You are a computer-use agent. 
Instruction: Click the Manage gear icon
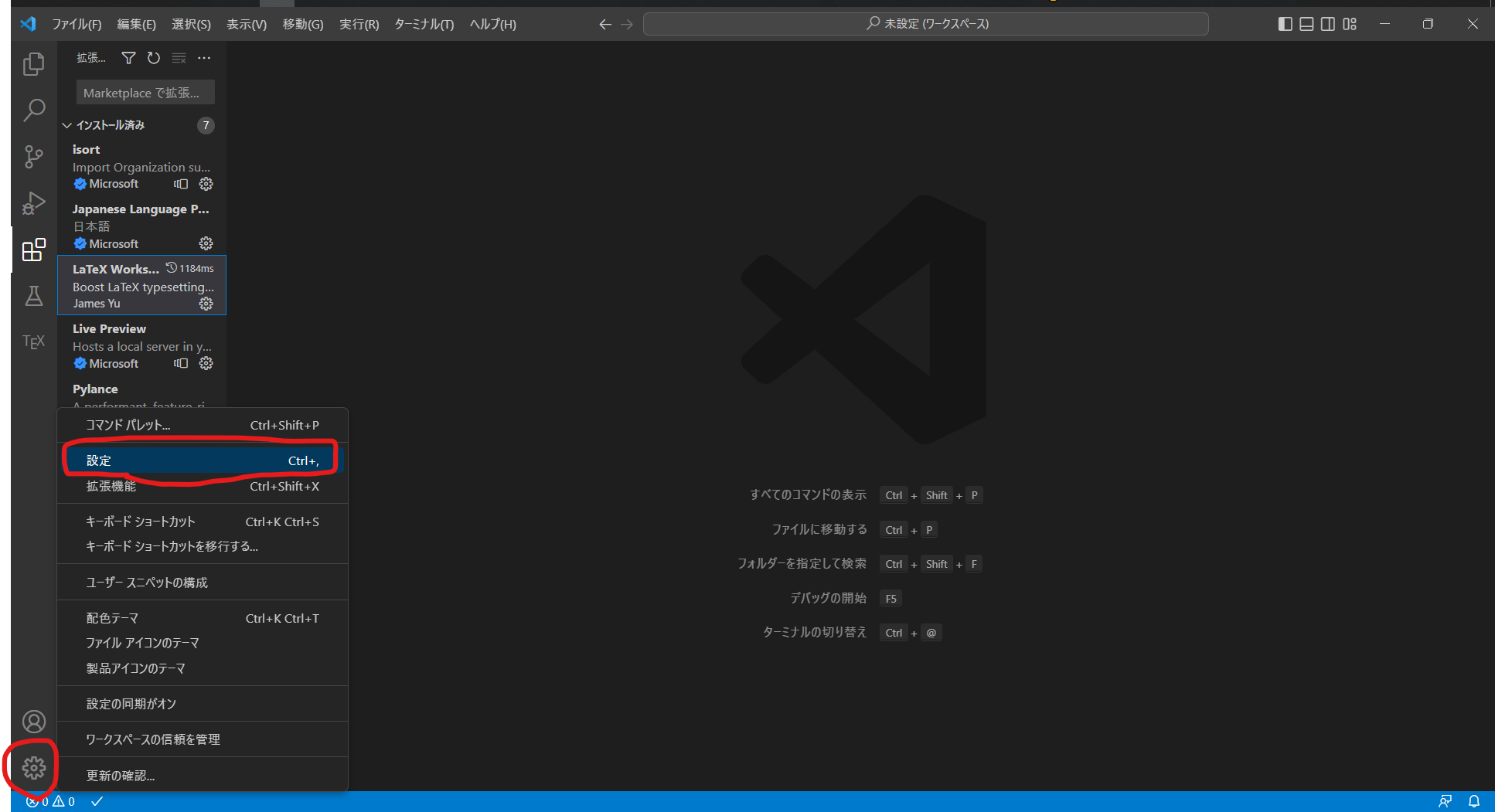click(34, 768)
